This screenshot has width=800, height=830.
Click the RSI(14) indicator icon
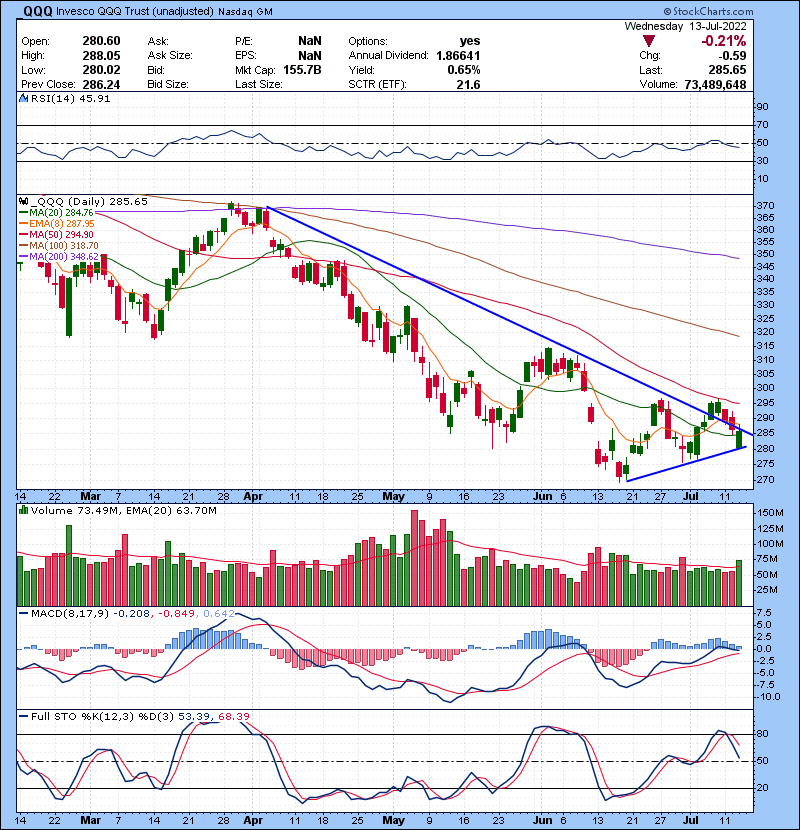coord(23,98)
